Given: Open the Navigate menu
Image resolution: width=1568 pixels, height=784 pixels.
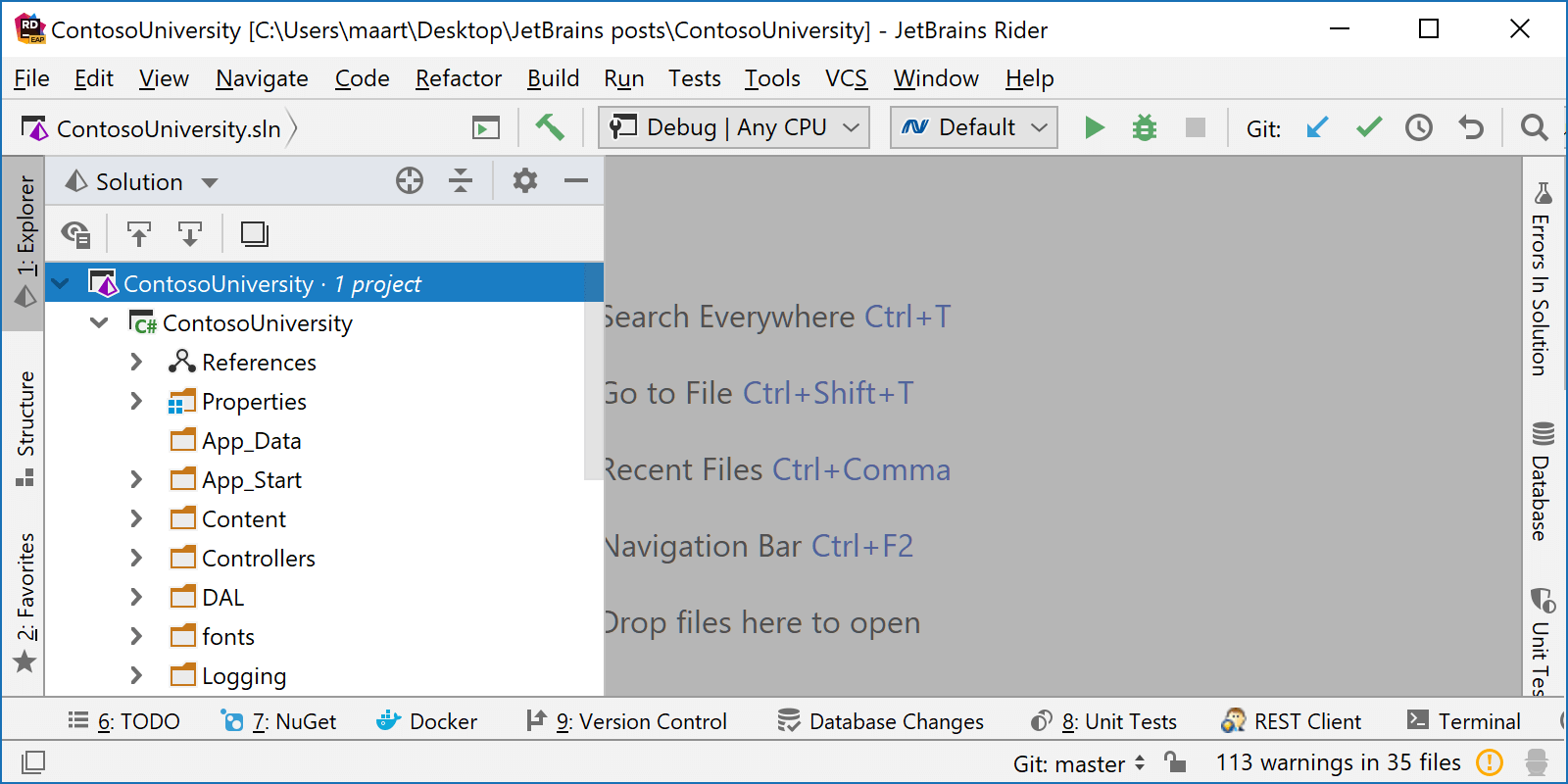Looking at the screenshot, I should (262, 78).
